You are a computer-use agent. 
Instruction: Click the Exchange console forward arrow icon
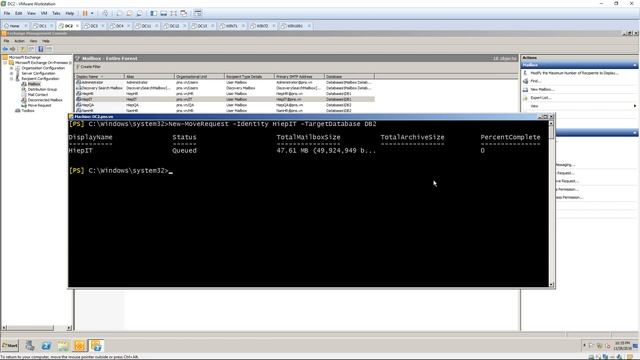(x=13, y=49)
